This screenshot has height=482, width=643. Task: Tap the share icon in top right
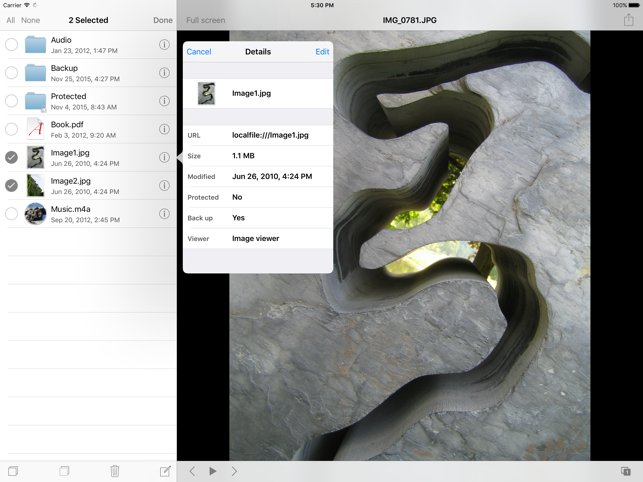coord(628,20)
